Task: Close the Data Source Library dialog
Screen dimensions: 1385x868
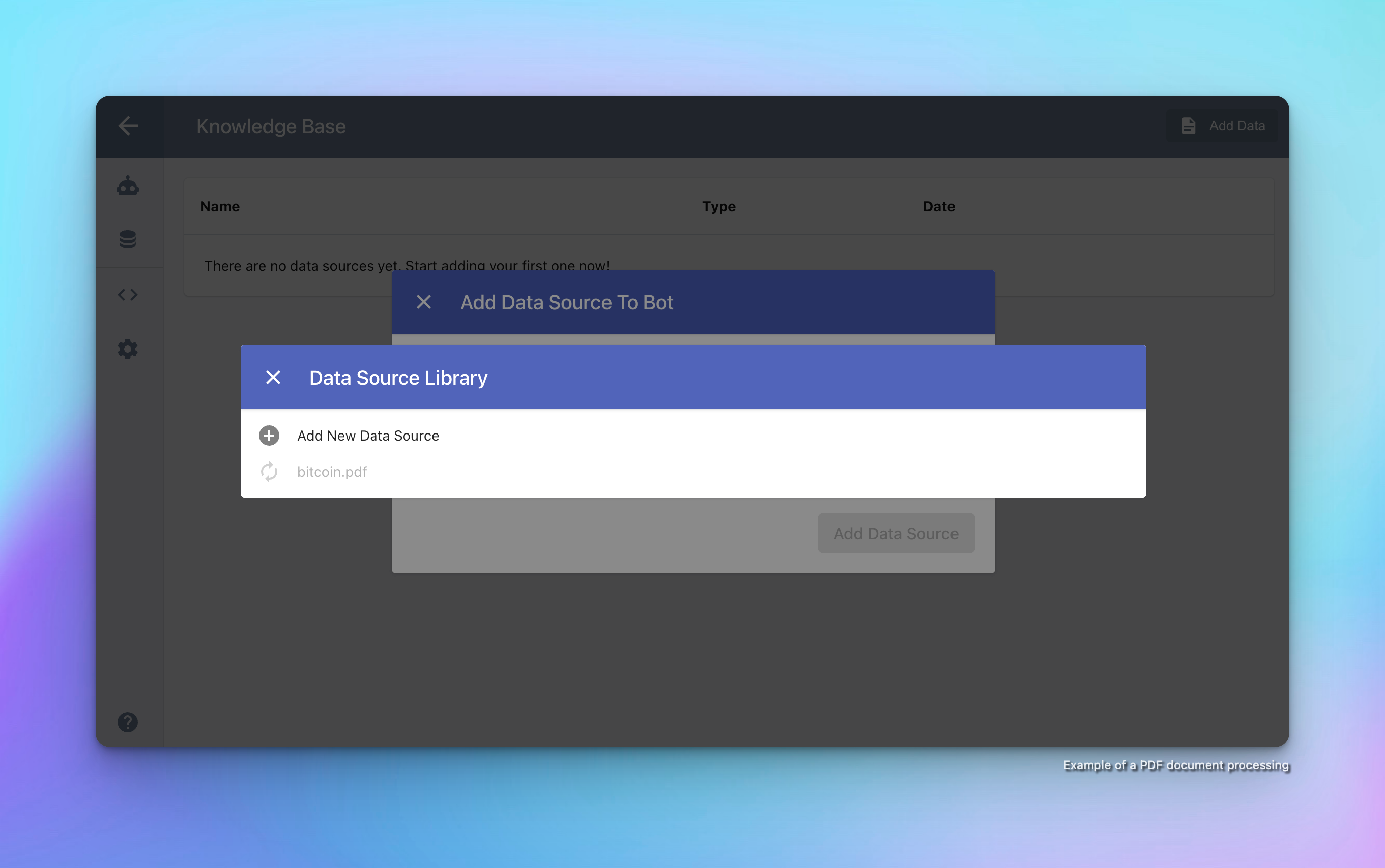Action: click(272, 377)
